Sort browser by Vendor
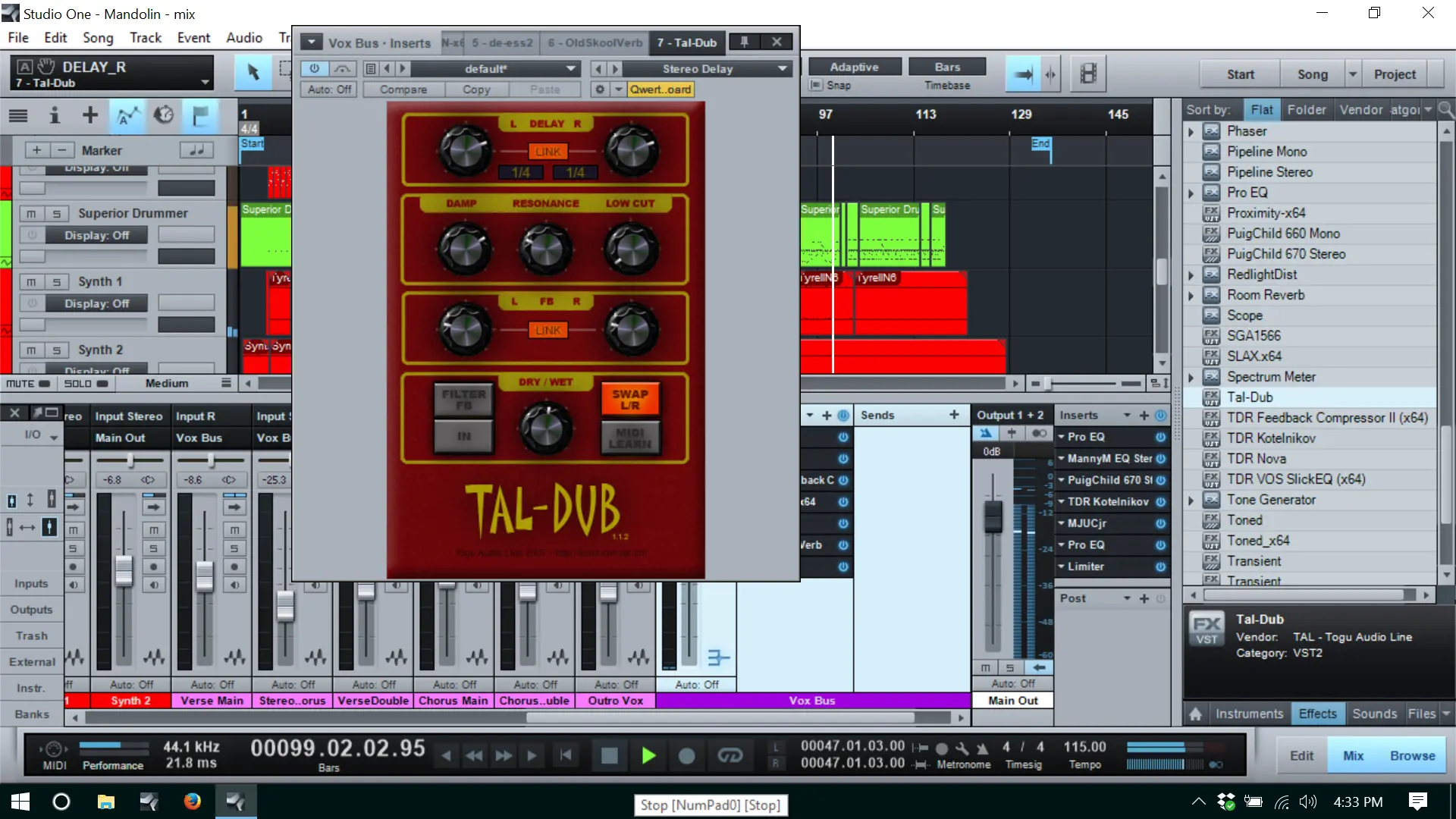1456x819 pixels. (x=1361, y=110)
